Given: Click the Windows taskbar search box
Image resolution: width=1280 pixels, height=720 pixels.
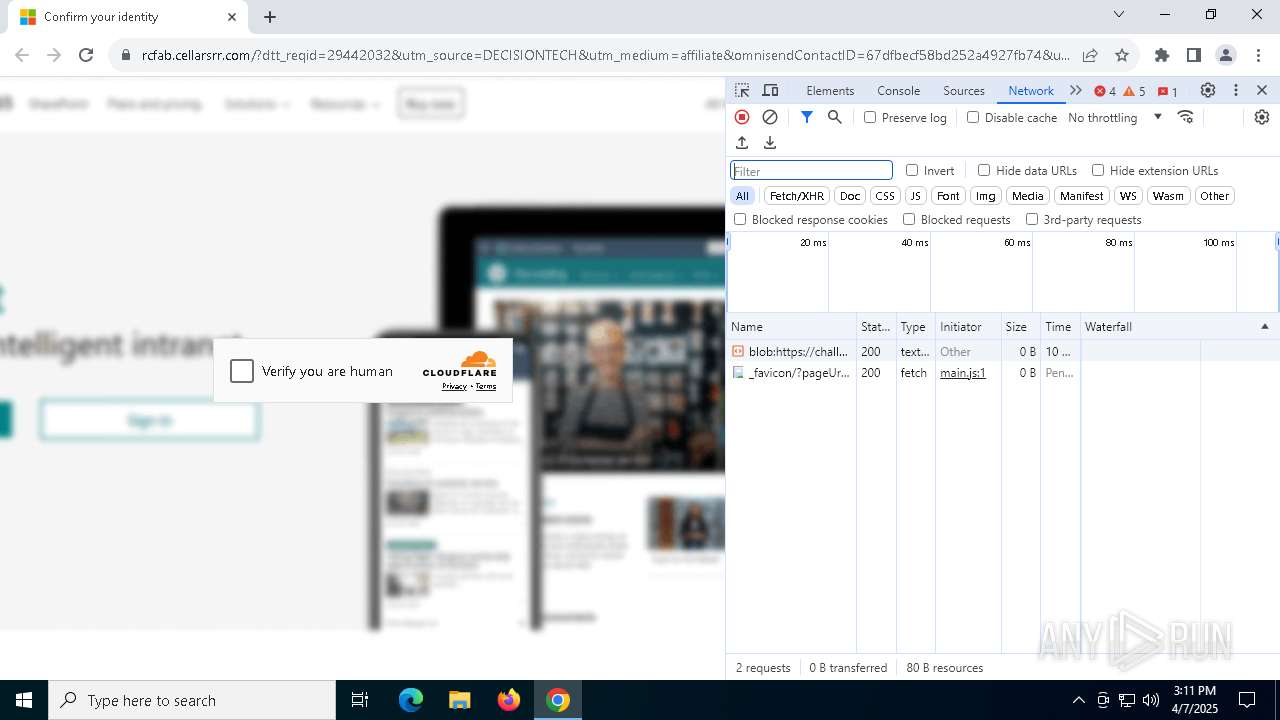Looking at the screenshot, I should [x=193, y=700].
